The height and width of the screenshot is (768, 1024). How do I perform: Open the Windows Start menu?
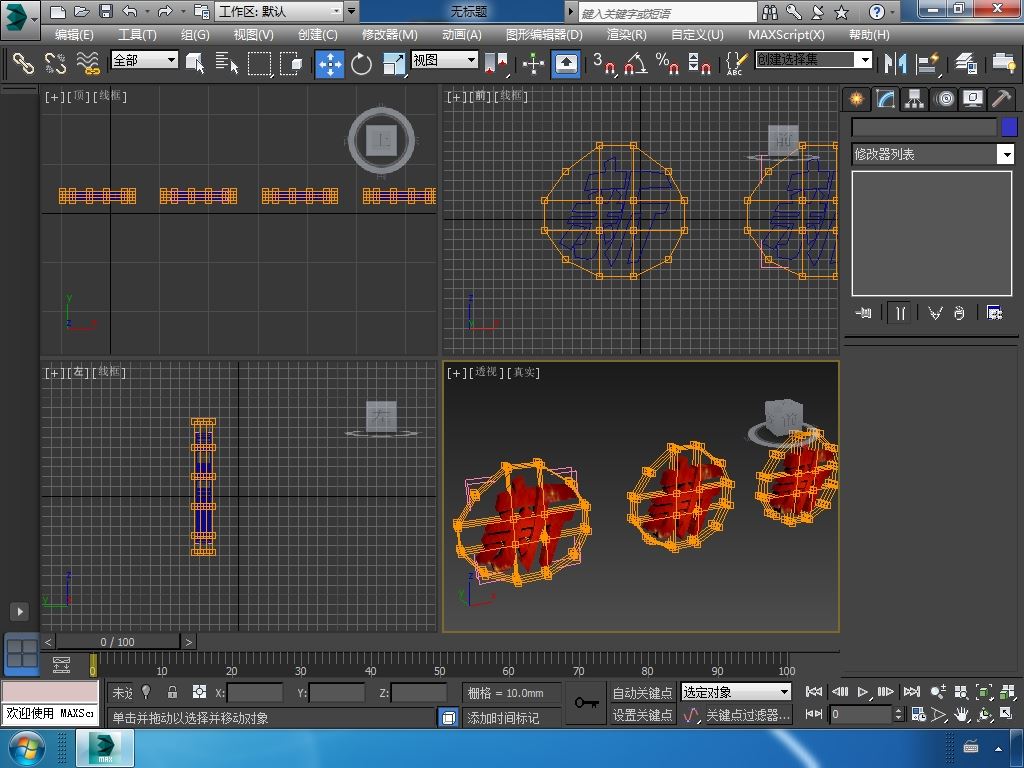(26, 749)
